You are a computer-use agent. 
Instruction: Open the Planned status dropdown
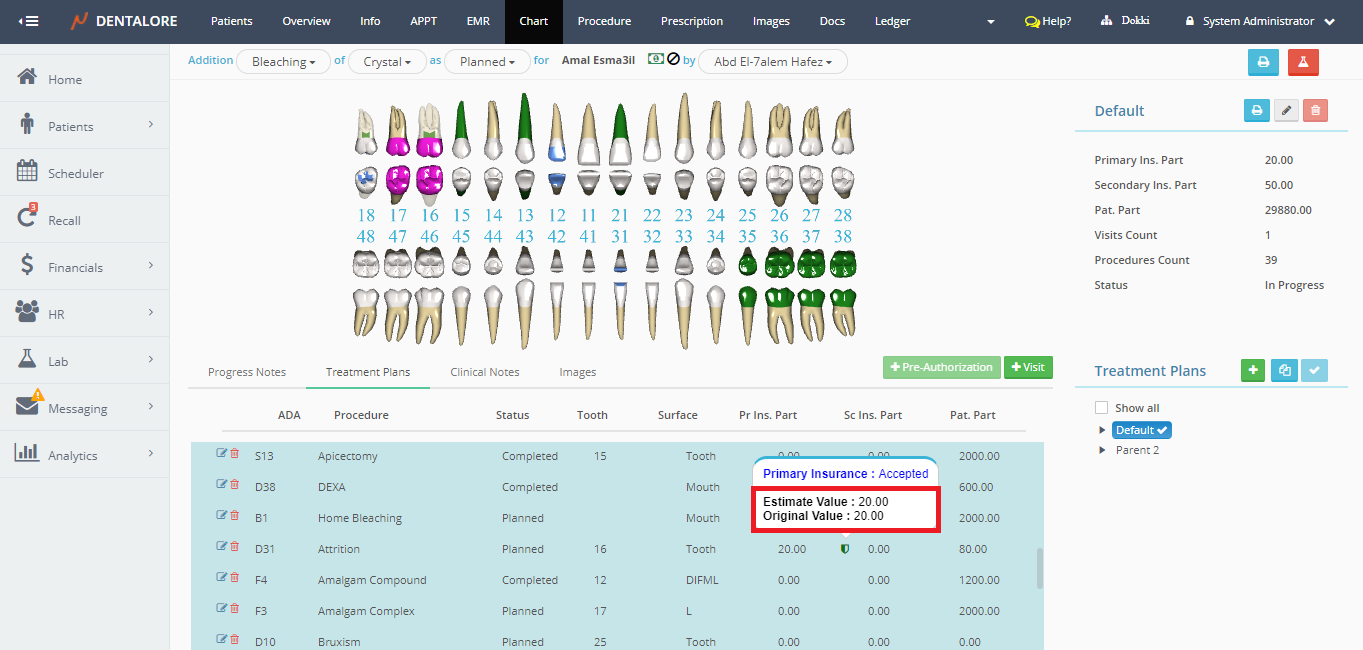[x=487, y=62]
